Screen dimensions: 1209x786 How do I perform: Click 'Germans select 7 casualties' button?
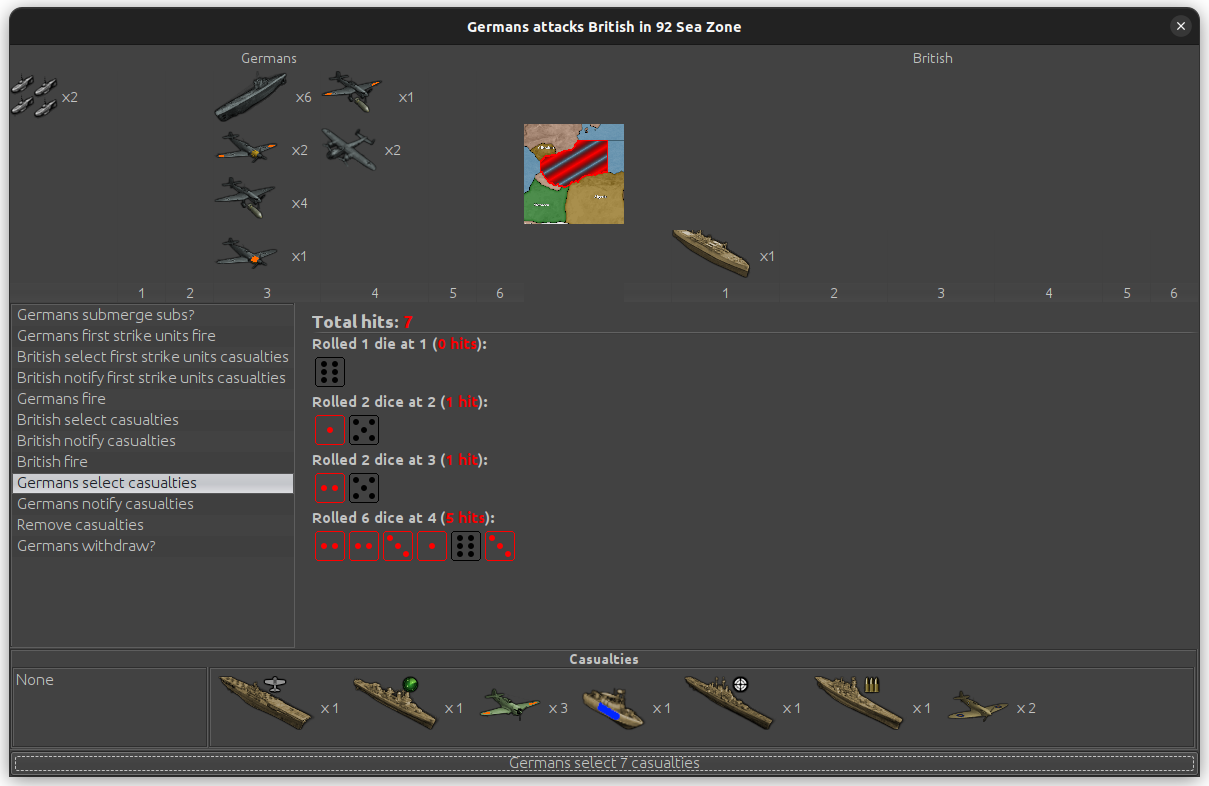[604, 763]
